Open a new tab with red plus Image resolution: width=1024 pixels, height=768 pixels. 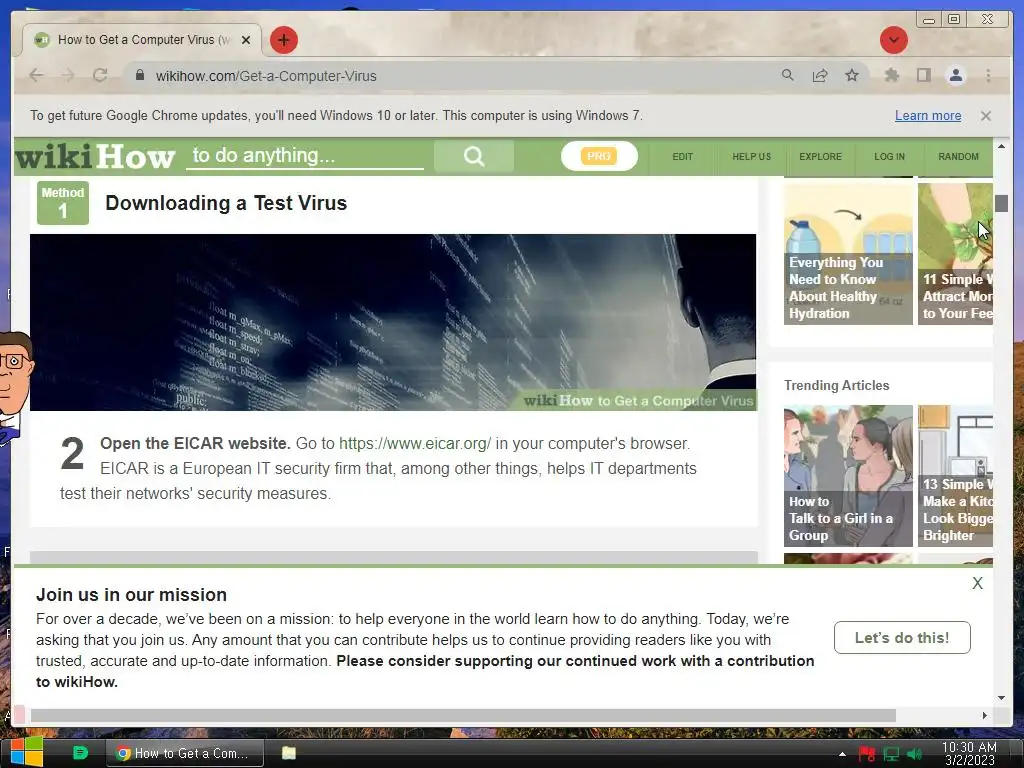tap(283, 40)
